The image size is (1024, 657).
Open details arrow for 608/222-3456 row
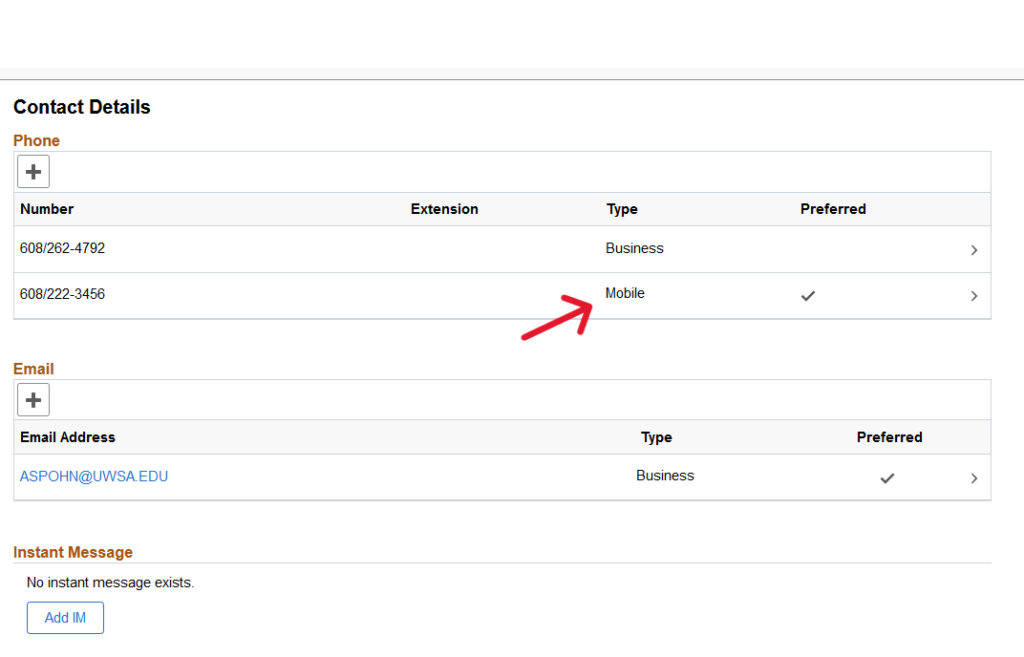(974, 296)
